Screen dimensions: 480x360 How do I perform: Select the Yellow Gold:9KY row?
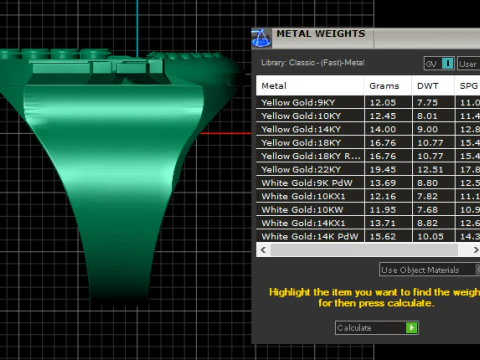[x=368, y=102]
